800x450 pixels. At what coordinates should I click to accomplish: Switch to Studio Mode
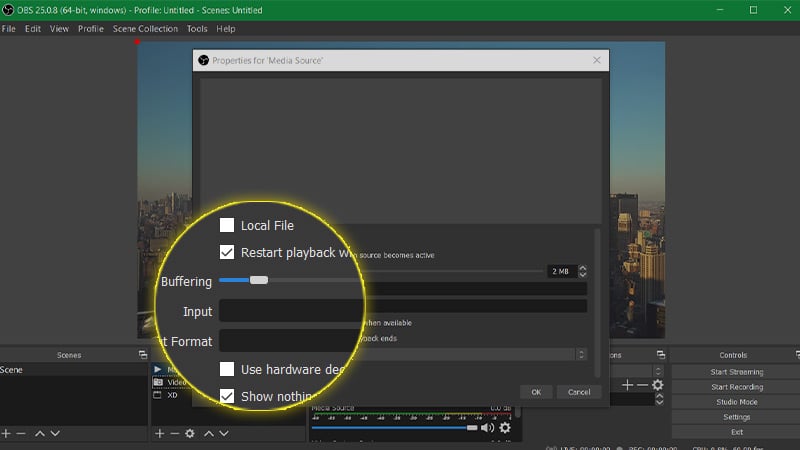click(x=737, y=402)
